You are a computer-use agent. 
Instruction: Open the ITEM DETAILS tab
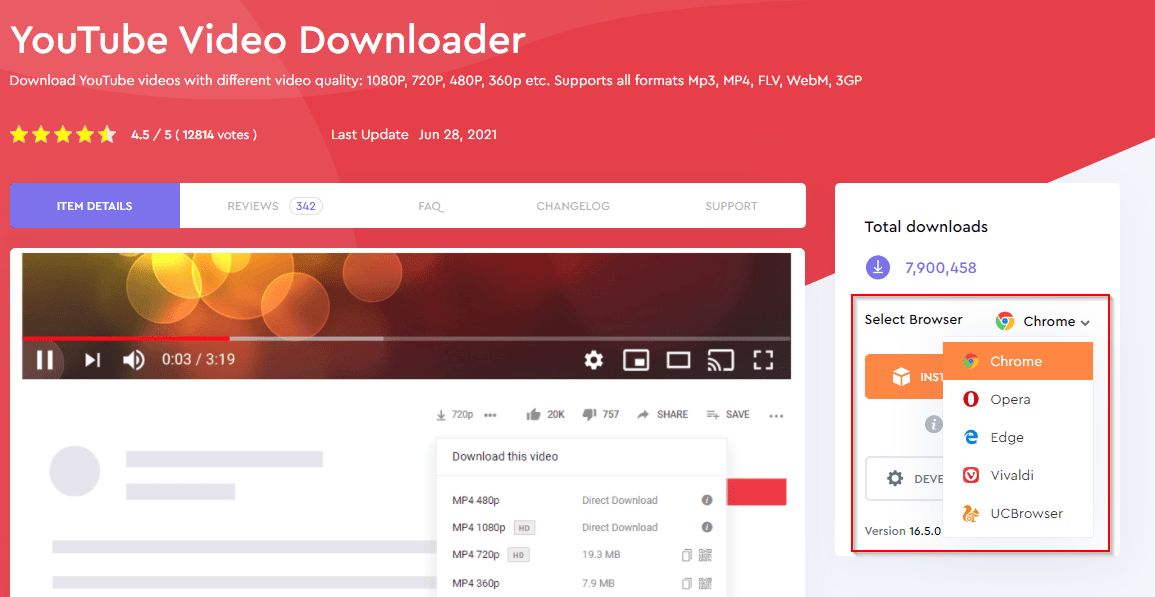point(94,206)
